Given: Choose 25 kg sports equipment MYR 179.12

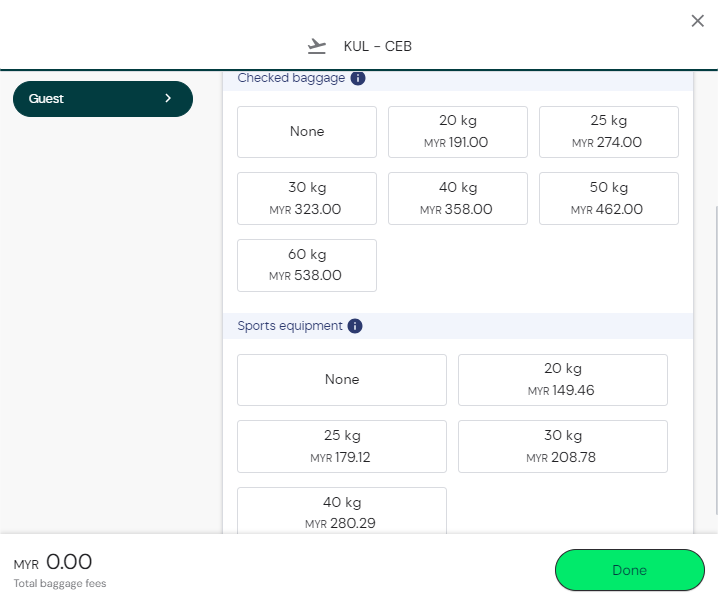Looking at the screenshot, I should (x=342, y=446).
